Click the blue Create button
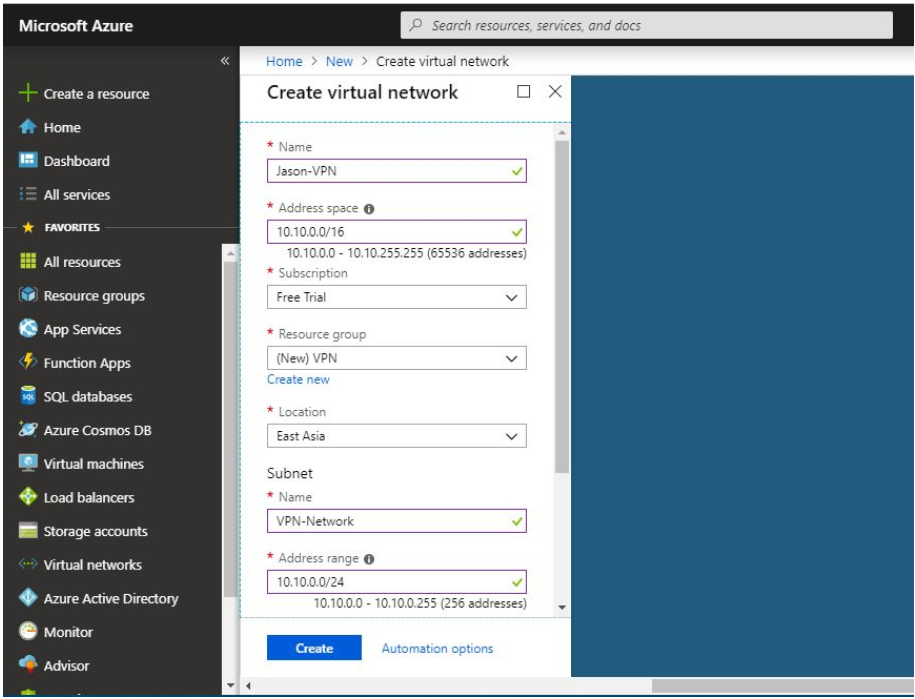 [x=314, y=648]
